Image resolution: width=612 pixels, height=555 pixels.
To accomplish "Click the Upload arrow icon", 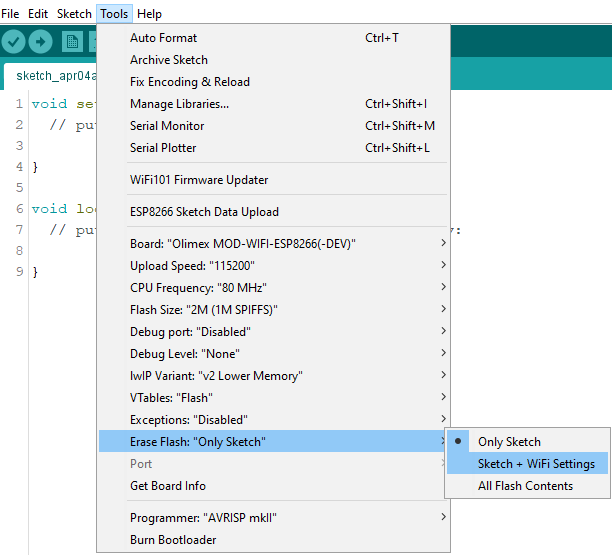I will (40, 41).
